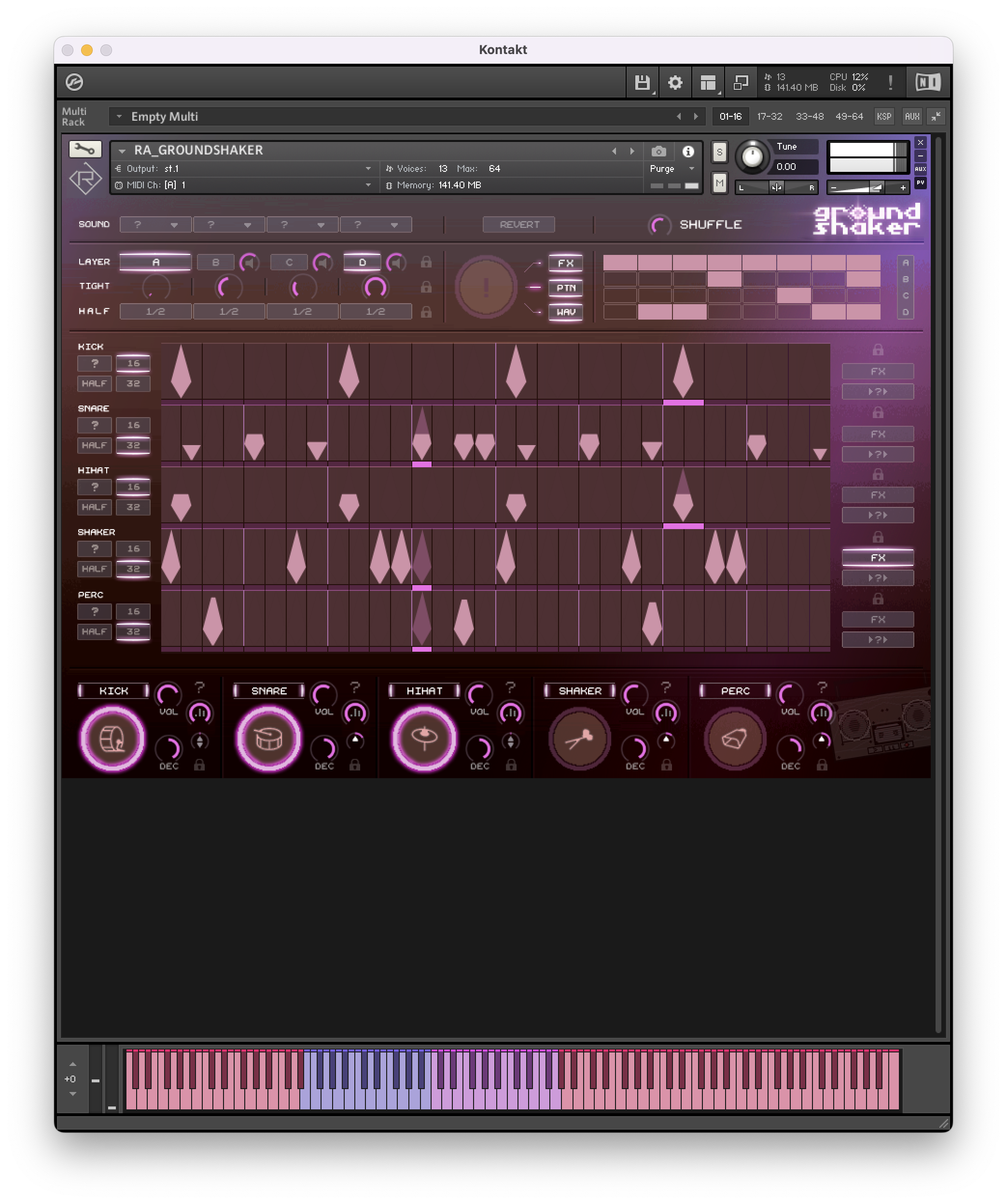Screen dimensions: 1007x1204
Task: Open Empty Multi dropdown arrow
Action: pyautogui.click(x=119, y=116)
